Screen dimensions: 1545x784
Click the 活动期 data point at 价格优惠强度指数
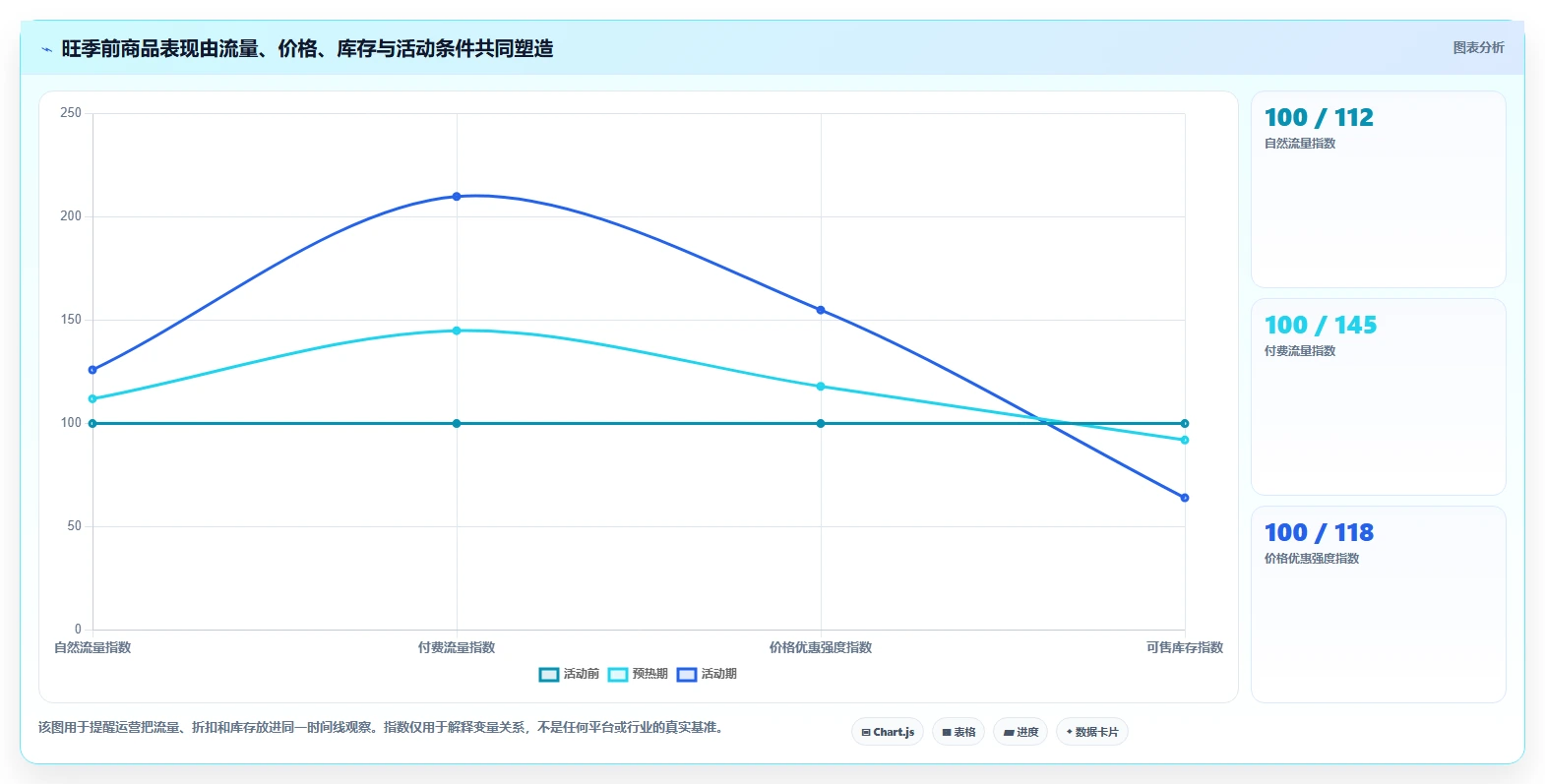tap(821, 310)
